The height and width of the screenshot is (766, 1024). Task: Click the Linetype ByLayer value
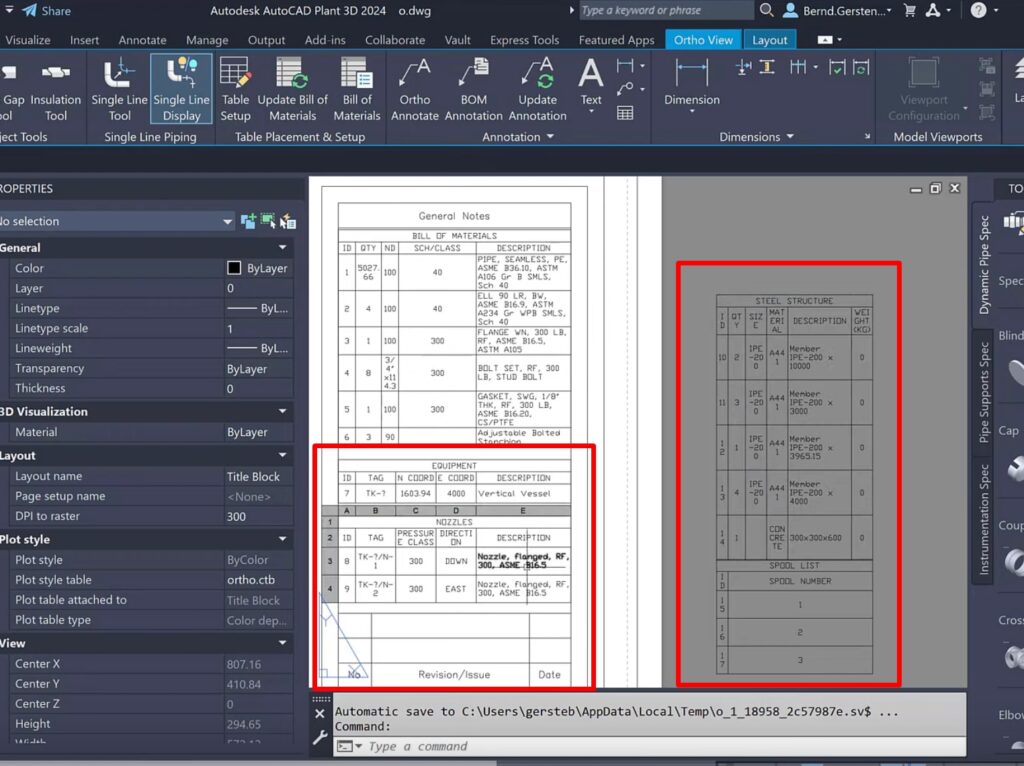[x=258, y=308]
